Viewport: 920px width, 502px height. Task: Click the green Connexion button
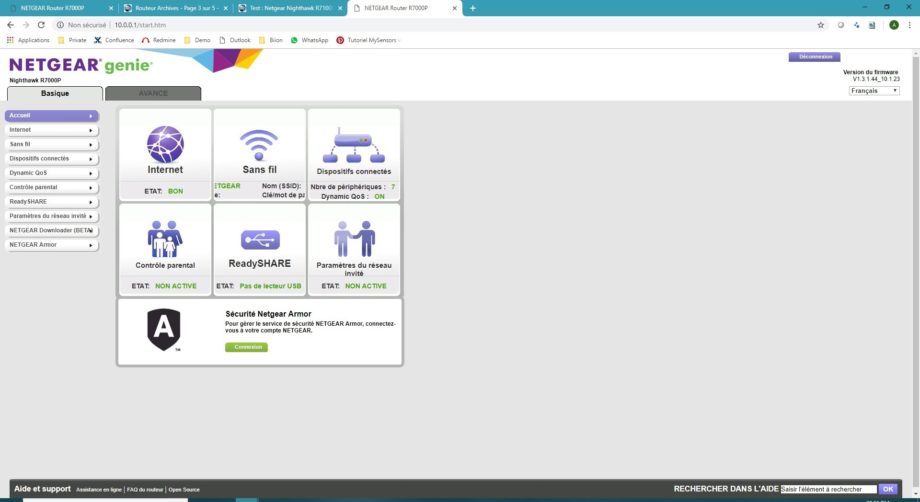246,347
